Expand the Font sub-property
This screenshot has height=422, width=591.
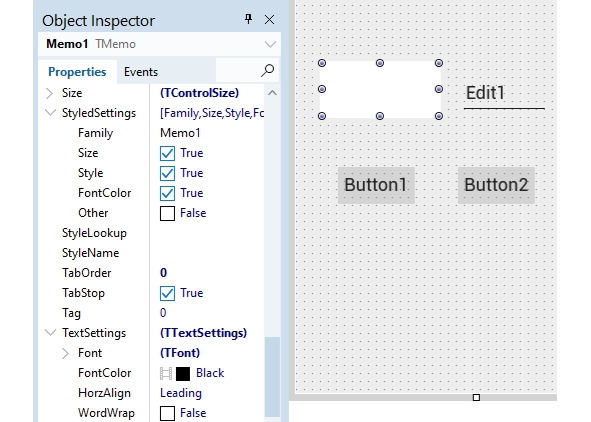pos(65,353)
